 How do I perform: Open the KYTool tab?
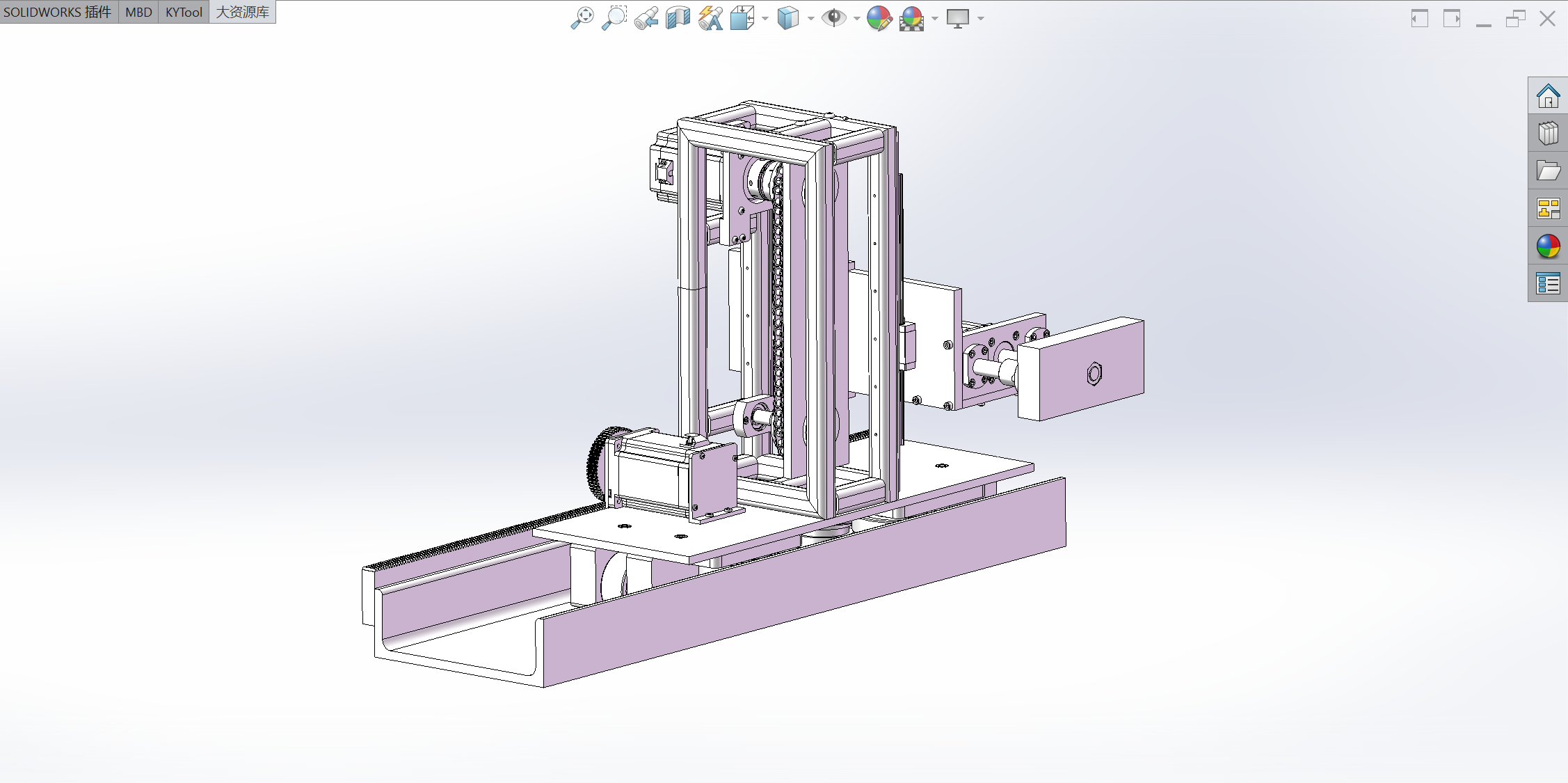pos(184,12)
